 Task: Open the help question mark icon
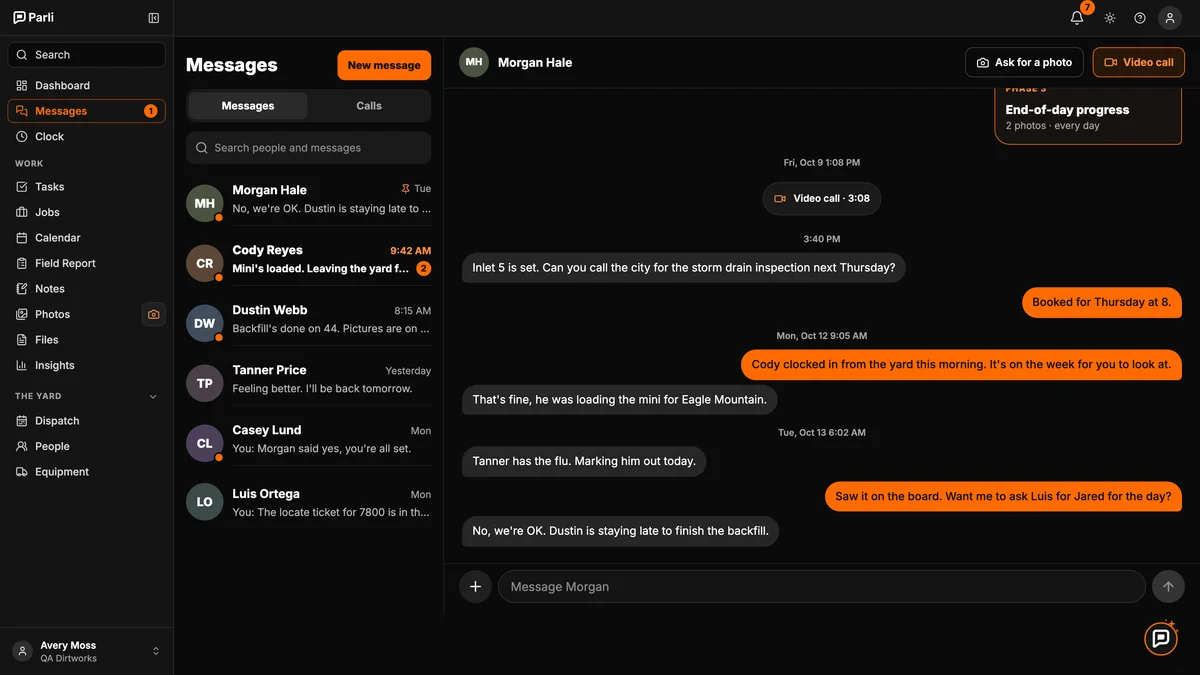tap(1140, 18)
